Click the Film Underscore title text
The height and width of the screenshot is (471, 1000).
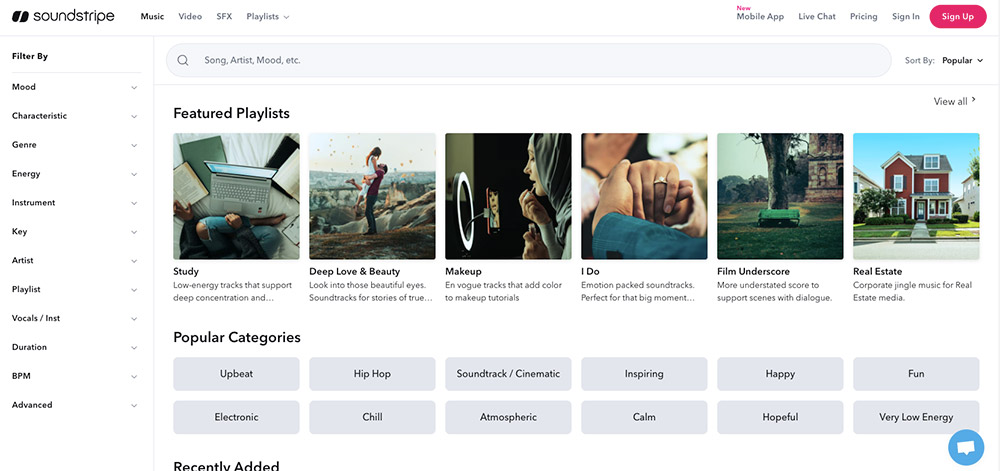point(754,272)
